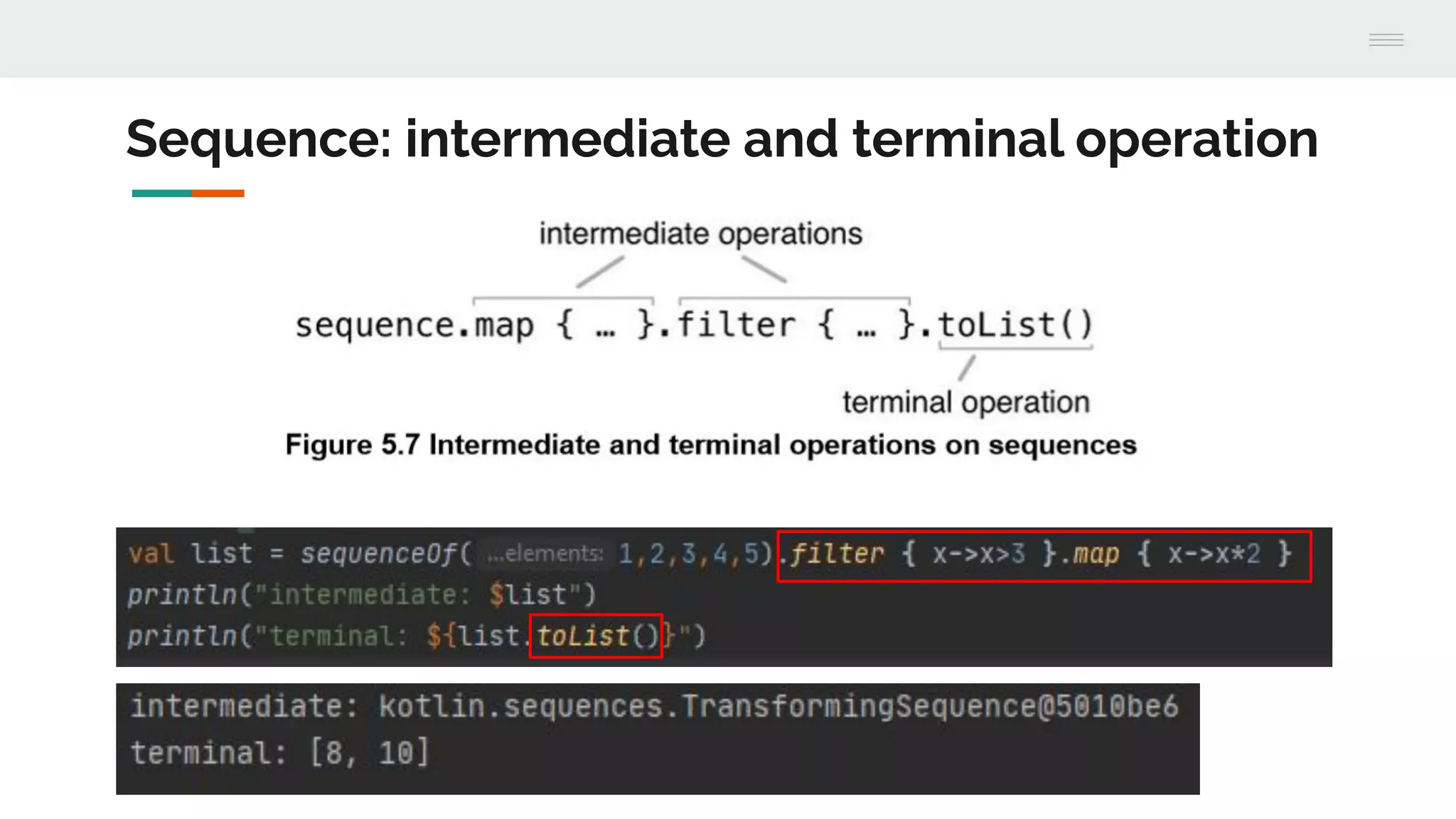
Task: Click the 'terminal operation' label in the diagram
Action: [965, 402]
